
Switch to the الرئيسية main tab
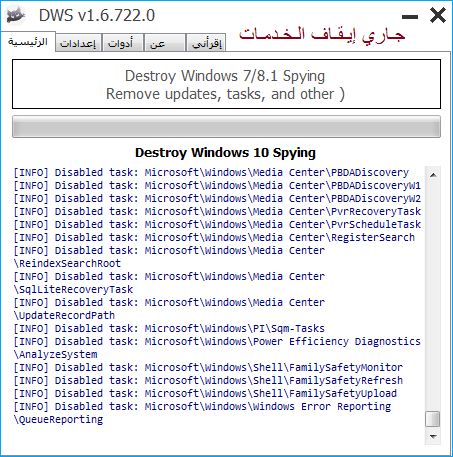(28, 42)
